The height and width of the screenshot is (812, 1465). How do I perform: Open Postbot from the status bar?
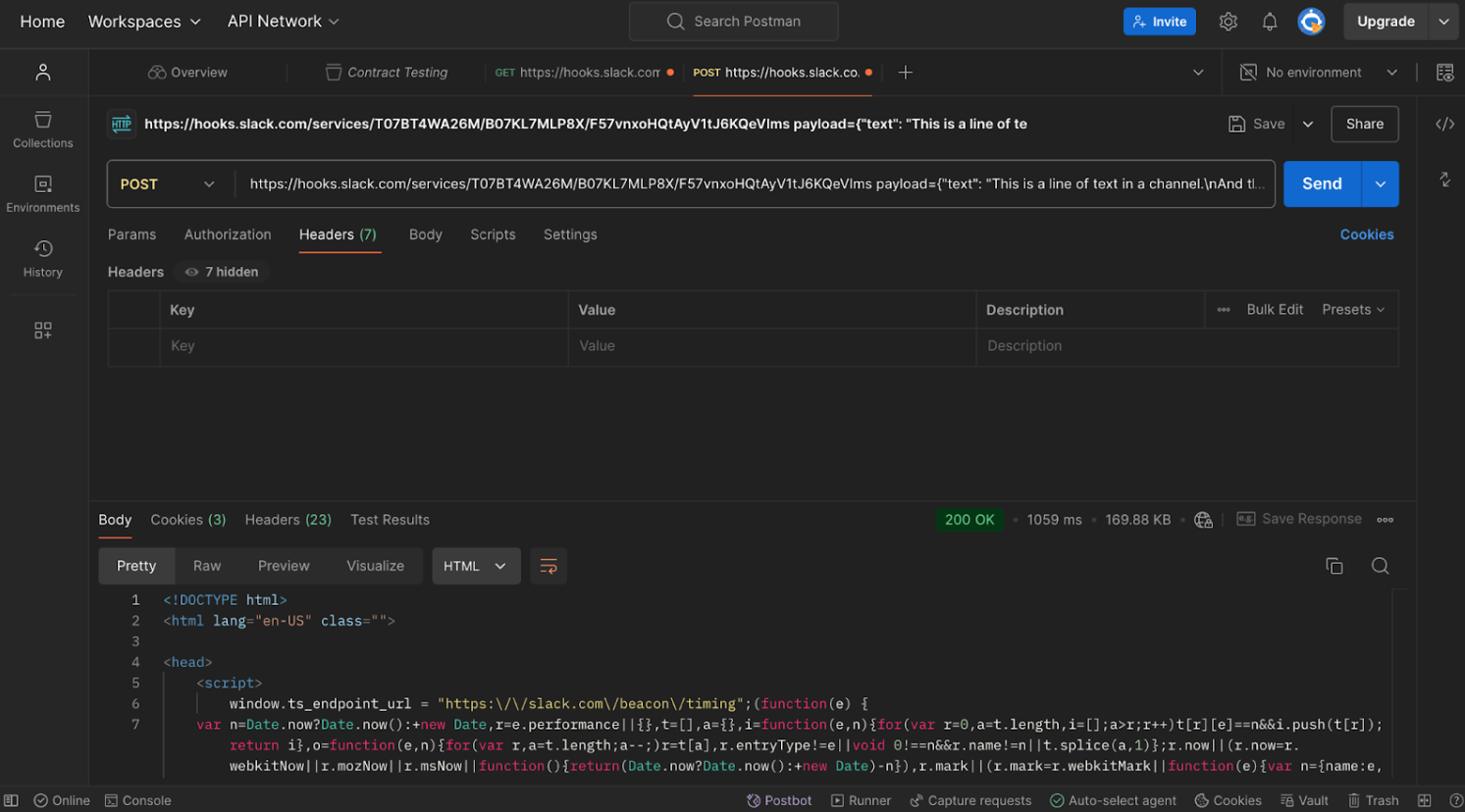pos(779,800)
